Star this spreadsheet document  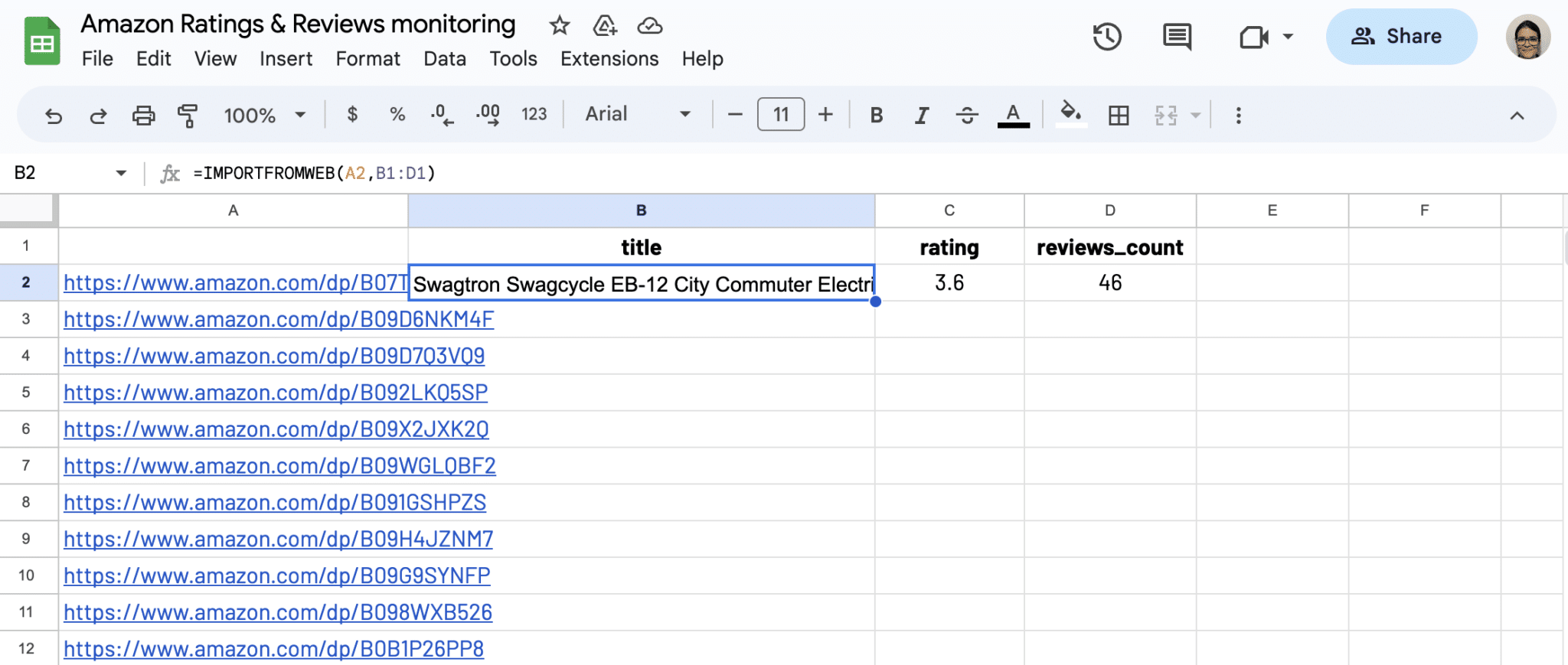560,26
